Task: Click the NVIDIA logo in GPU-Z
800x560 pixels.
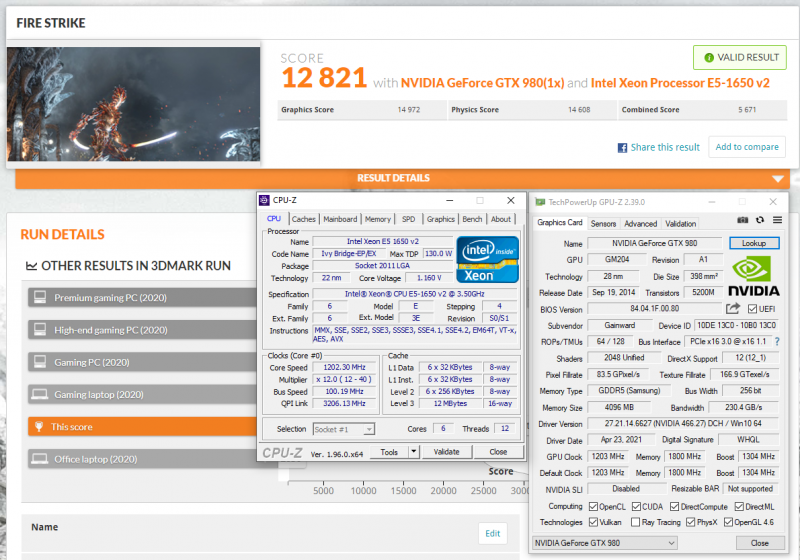Action: 753,276
